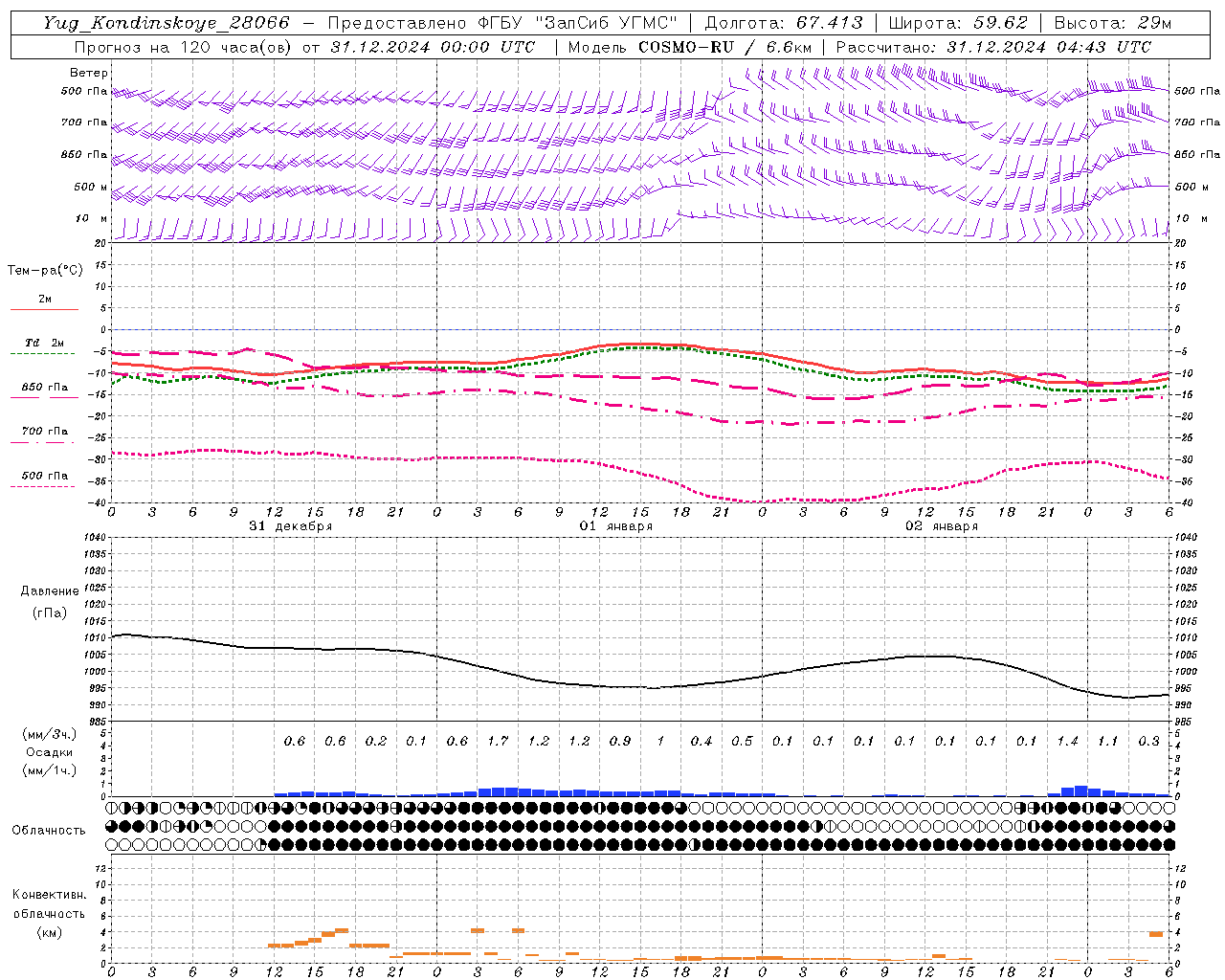Click the Облачность cloud cover label
Image resolution: width=1225 pixels, height=980 pixels.
click(49, 831)
